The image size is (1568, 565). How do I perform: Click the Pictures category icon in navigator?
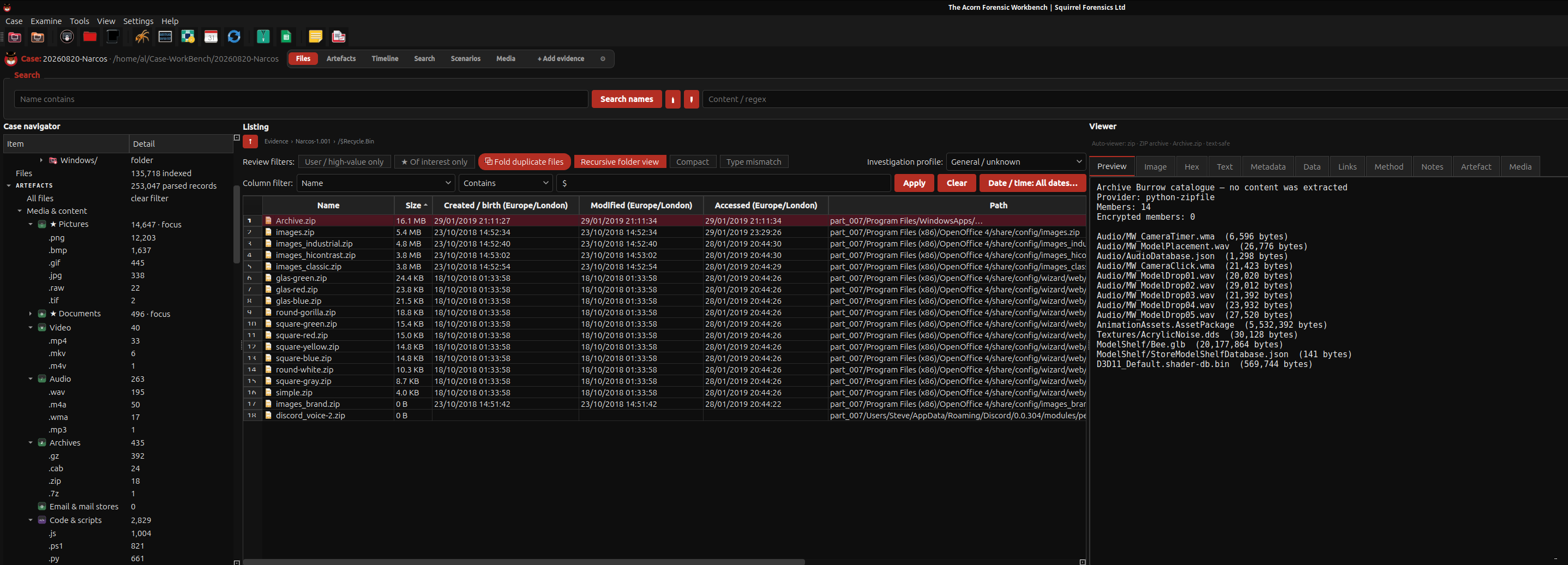[42, 225]
